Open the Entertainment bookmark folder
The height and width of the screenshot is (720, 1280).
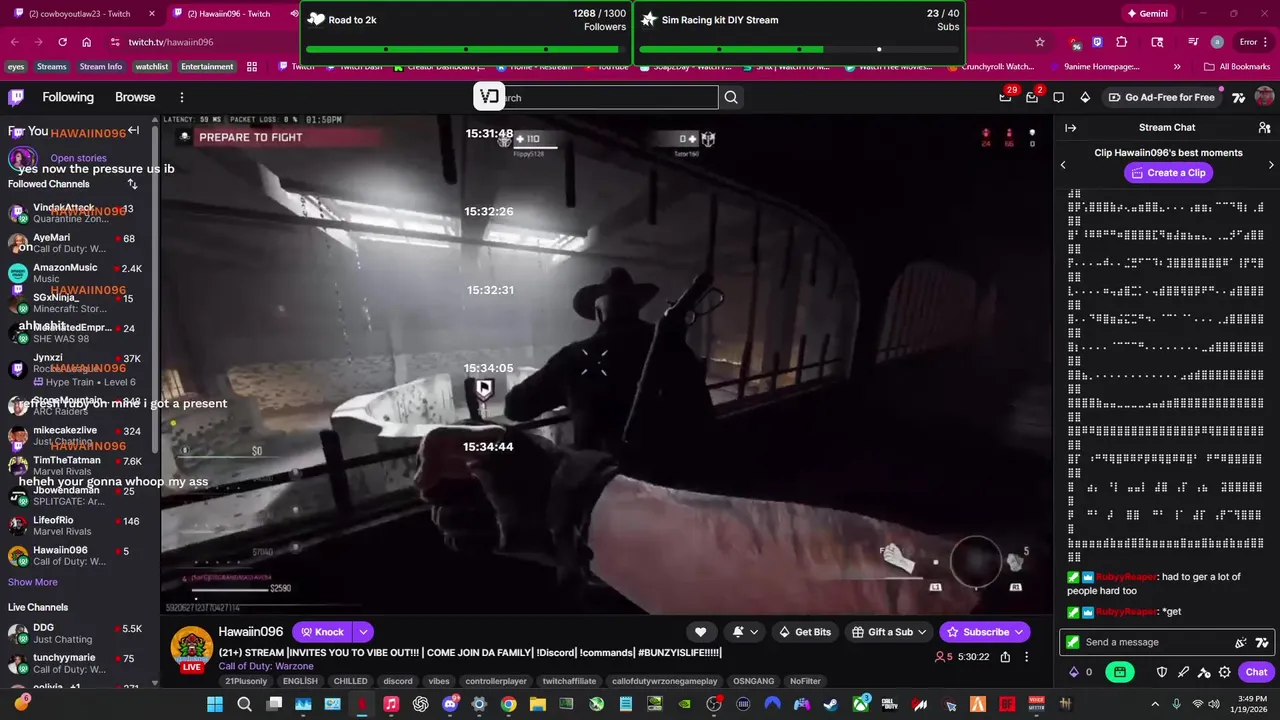point(207,67)
